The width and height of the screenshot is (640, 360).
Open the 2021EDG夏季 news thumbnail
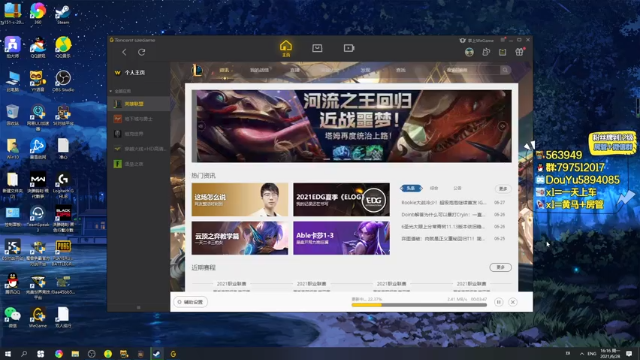tap(341, 200)
